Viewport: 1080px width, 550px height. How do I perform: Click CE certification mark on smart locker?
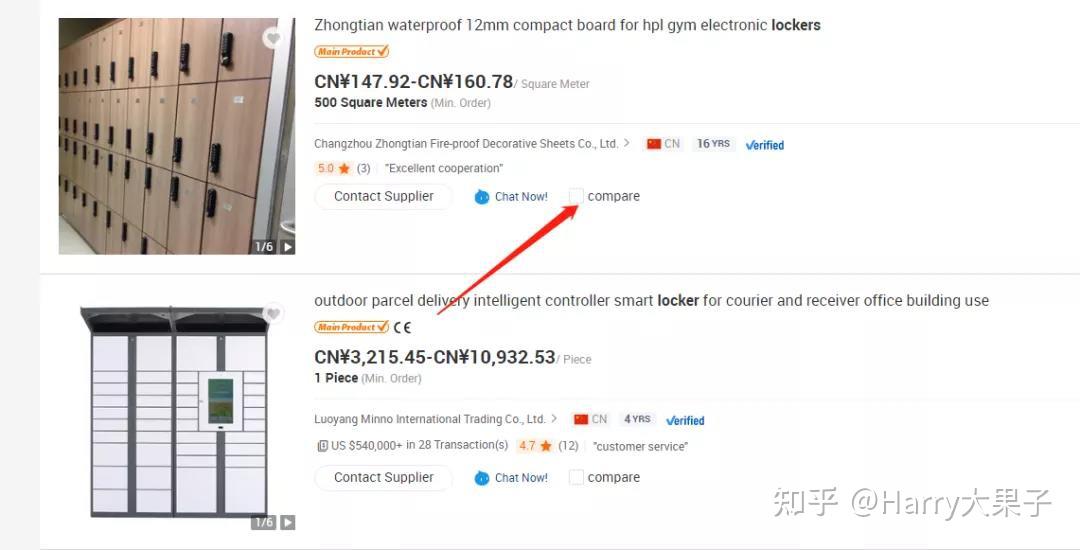click(402, 328)
